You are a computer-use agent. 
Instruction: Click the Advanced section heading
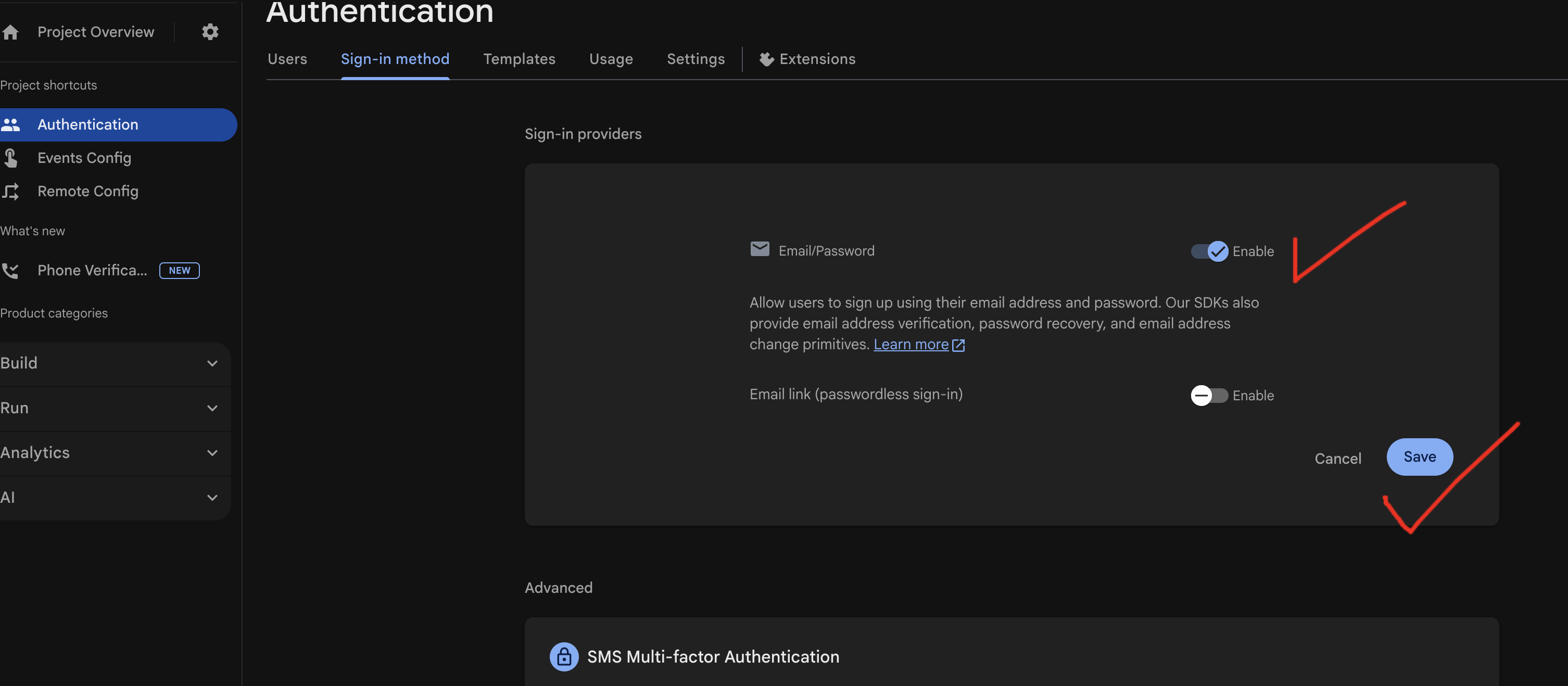click(x=558, y=588)
